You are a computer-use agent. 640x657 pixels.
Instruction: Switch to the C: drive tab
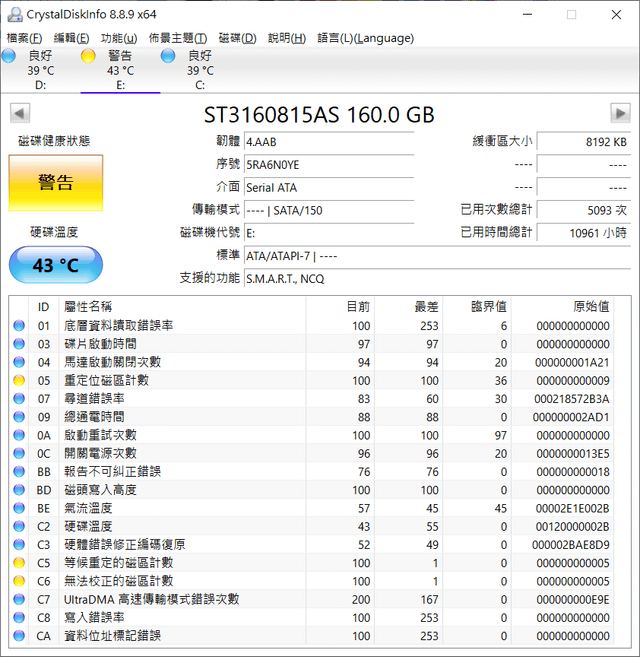[x=200, y=70]
